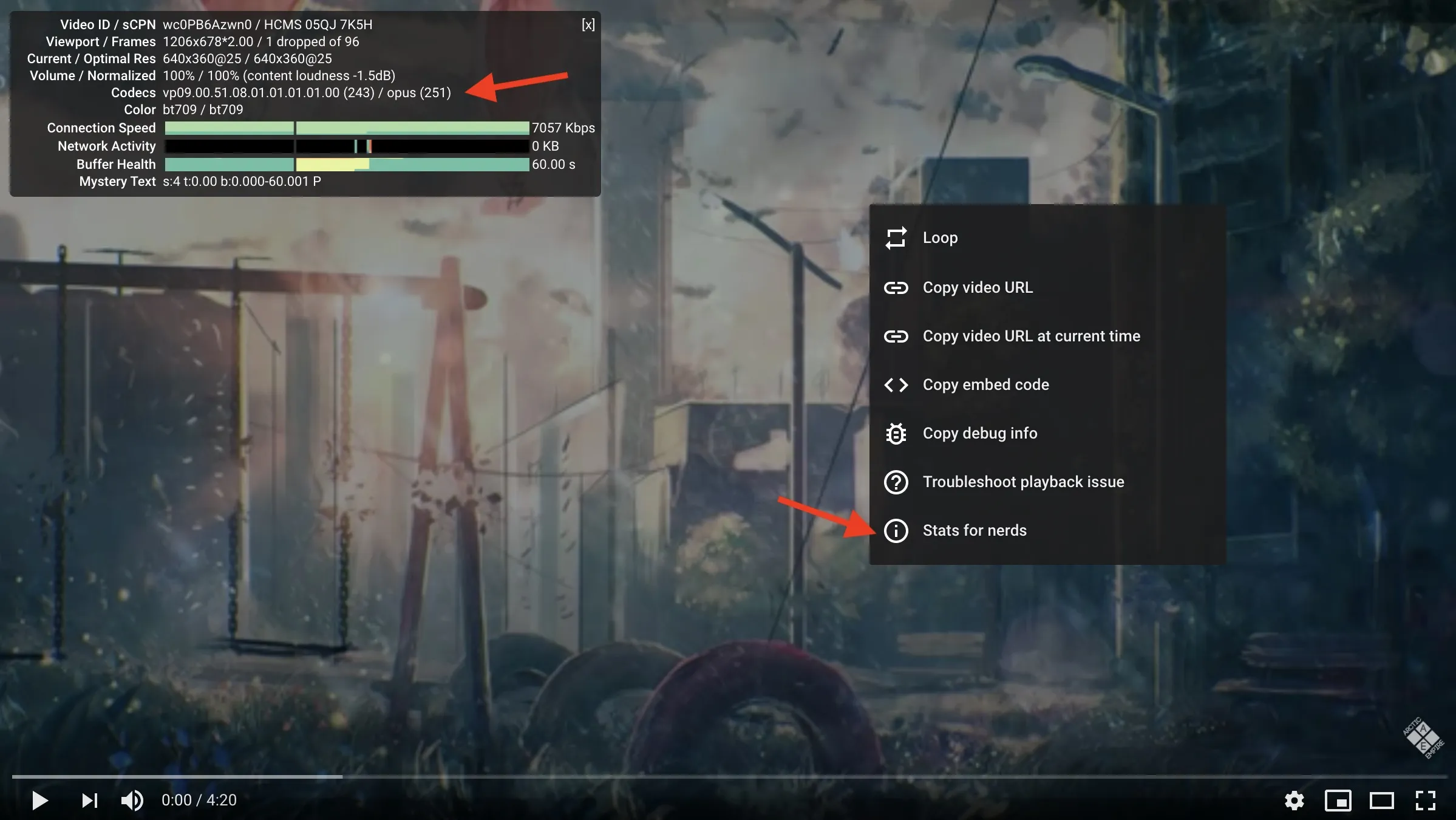Viewport: 1456px width, 820px height.
Task: Click the loop arrows icon
Action: click(896, 238)
